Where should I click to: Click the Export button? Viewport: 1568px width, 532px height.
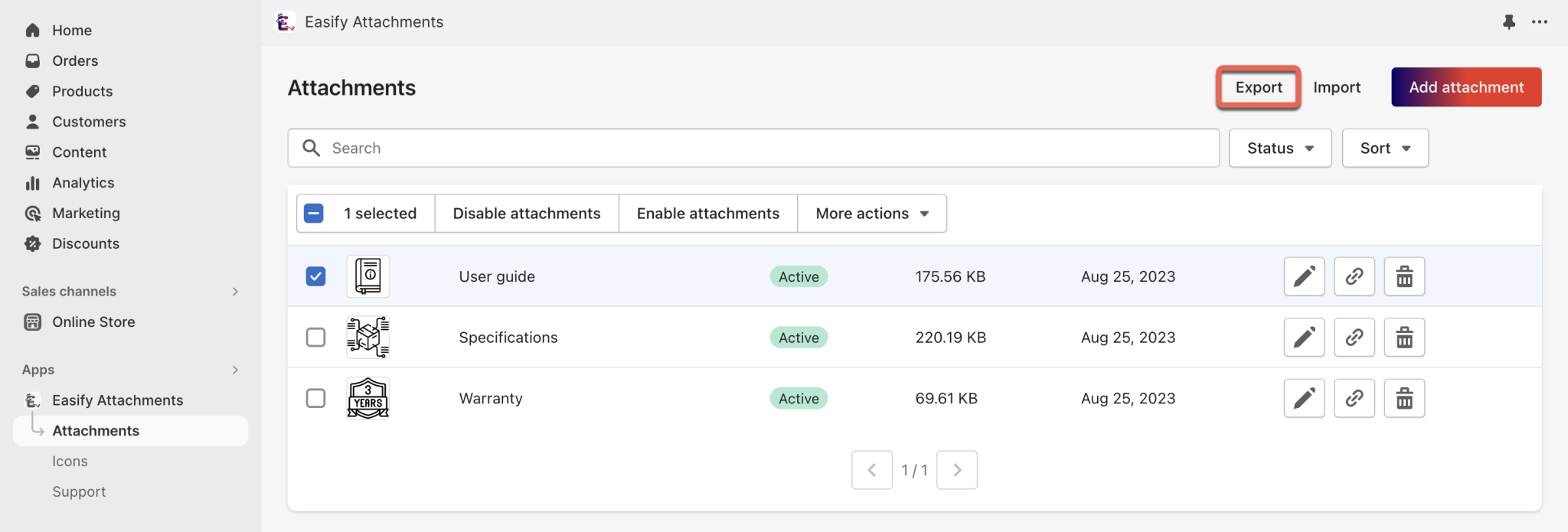pyautogui.click(x=1259, y=87)
